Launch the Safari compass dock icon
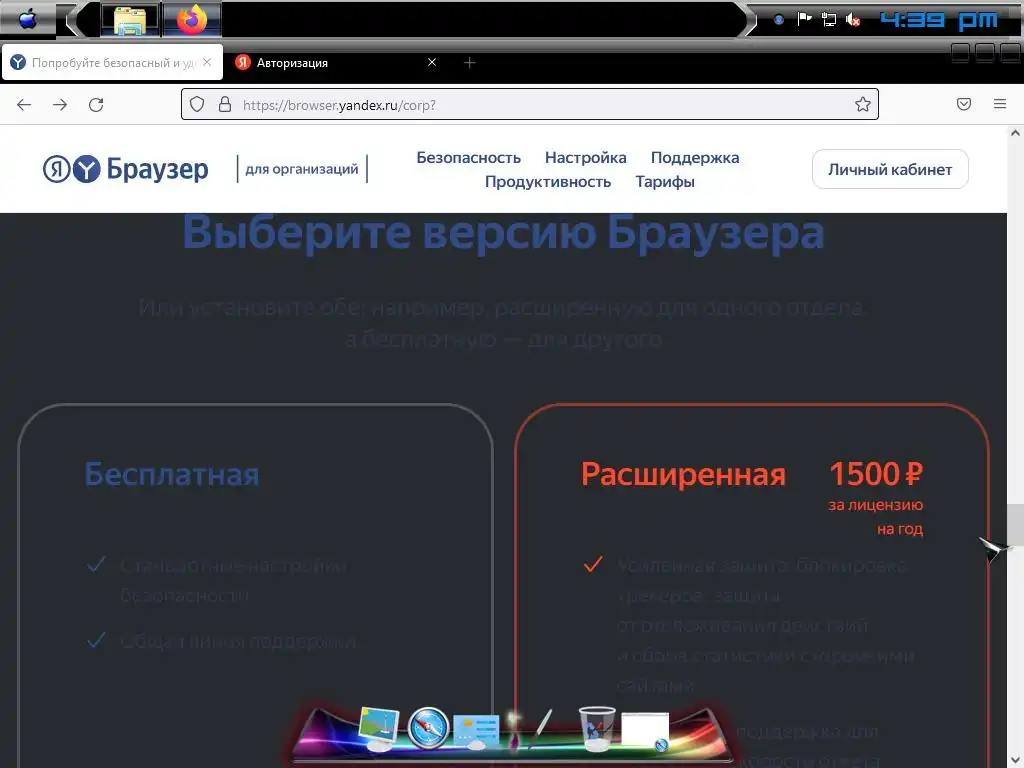Image resolution: width=1024 pixels, height=768 pixels. click(428, 728)
